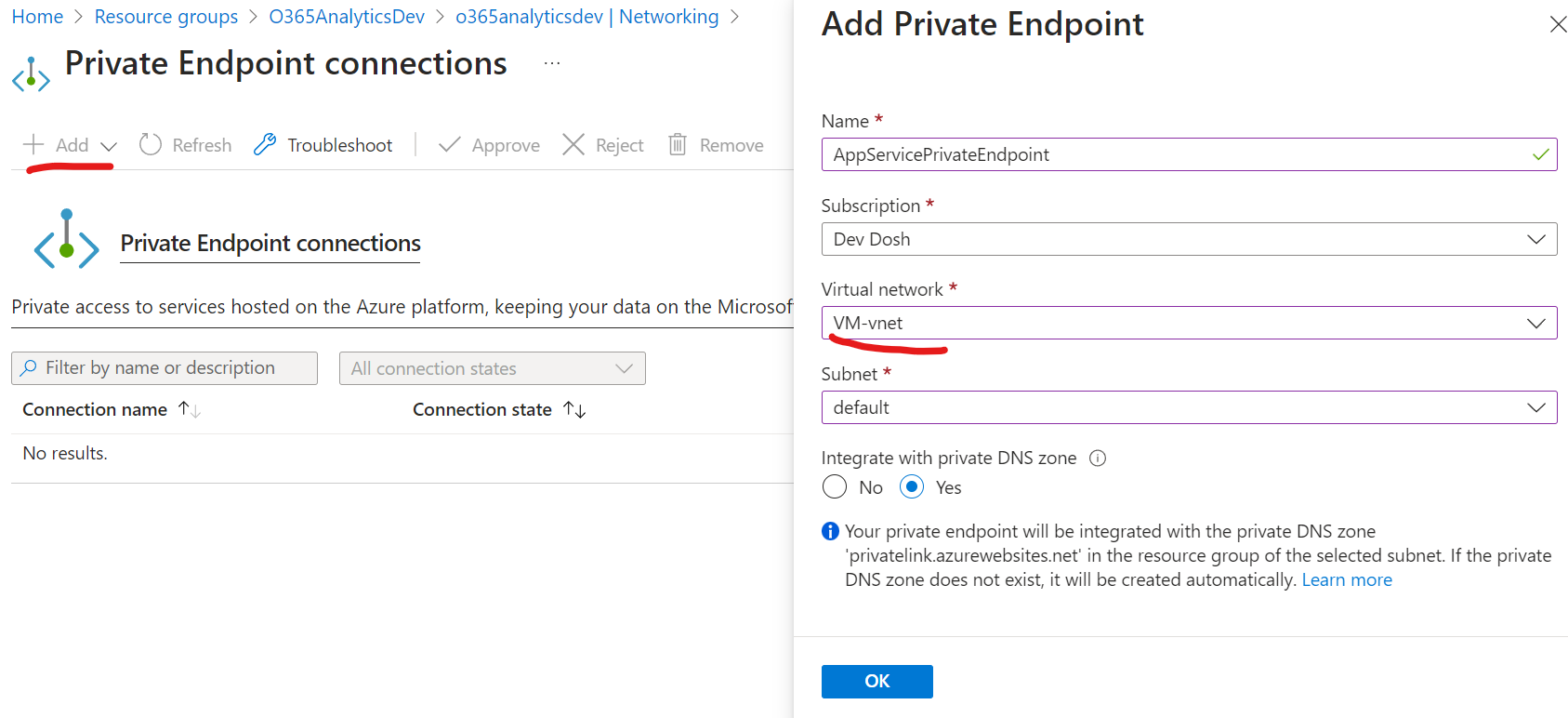
Task: Open O365AnalyticsDev breadcrumb link
Action: [347, 17]
